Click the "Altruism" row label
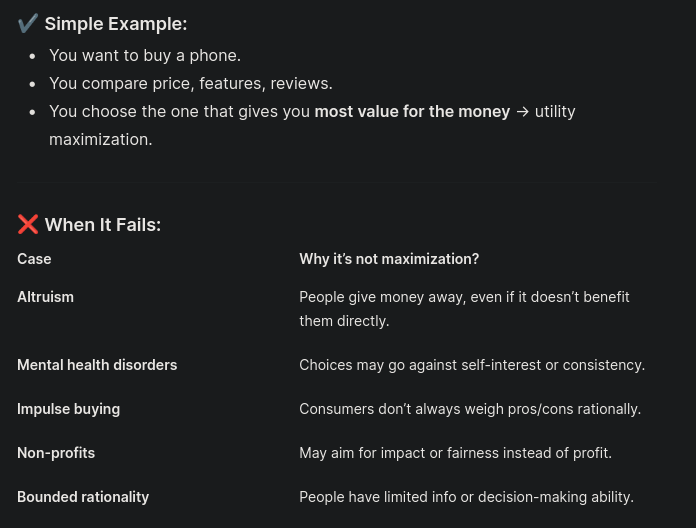Image resolution: width=696 pixels, height=528 pixels. 45,297
